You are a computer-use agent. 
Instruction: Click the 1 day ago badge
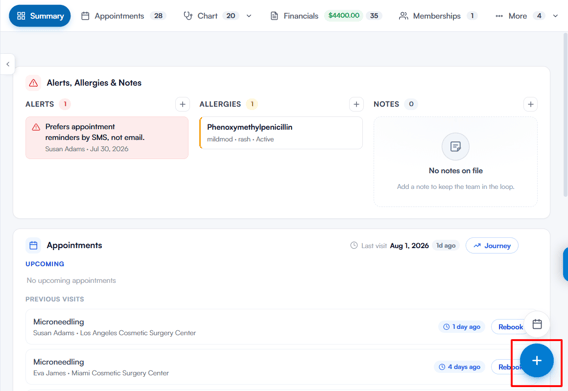pyautogui.click(x=462, y=327)
